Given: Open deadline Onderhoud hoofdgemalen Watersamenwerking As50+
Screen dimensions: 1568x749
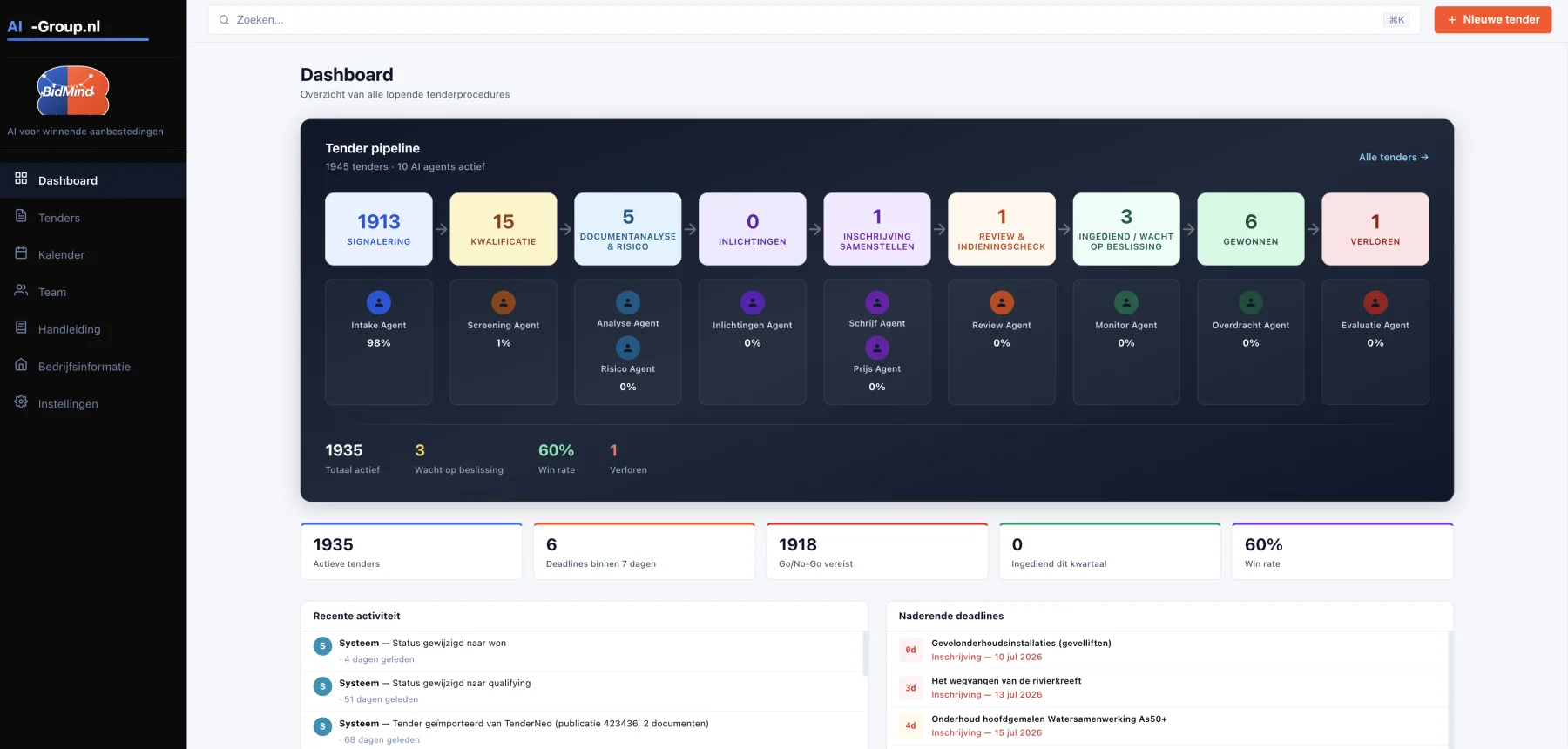Looking at the screenshot, I should point(1168,725).
